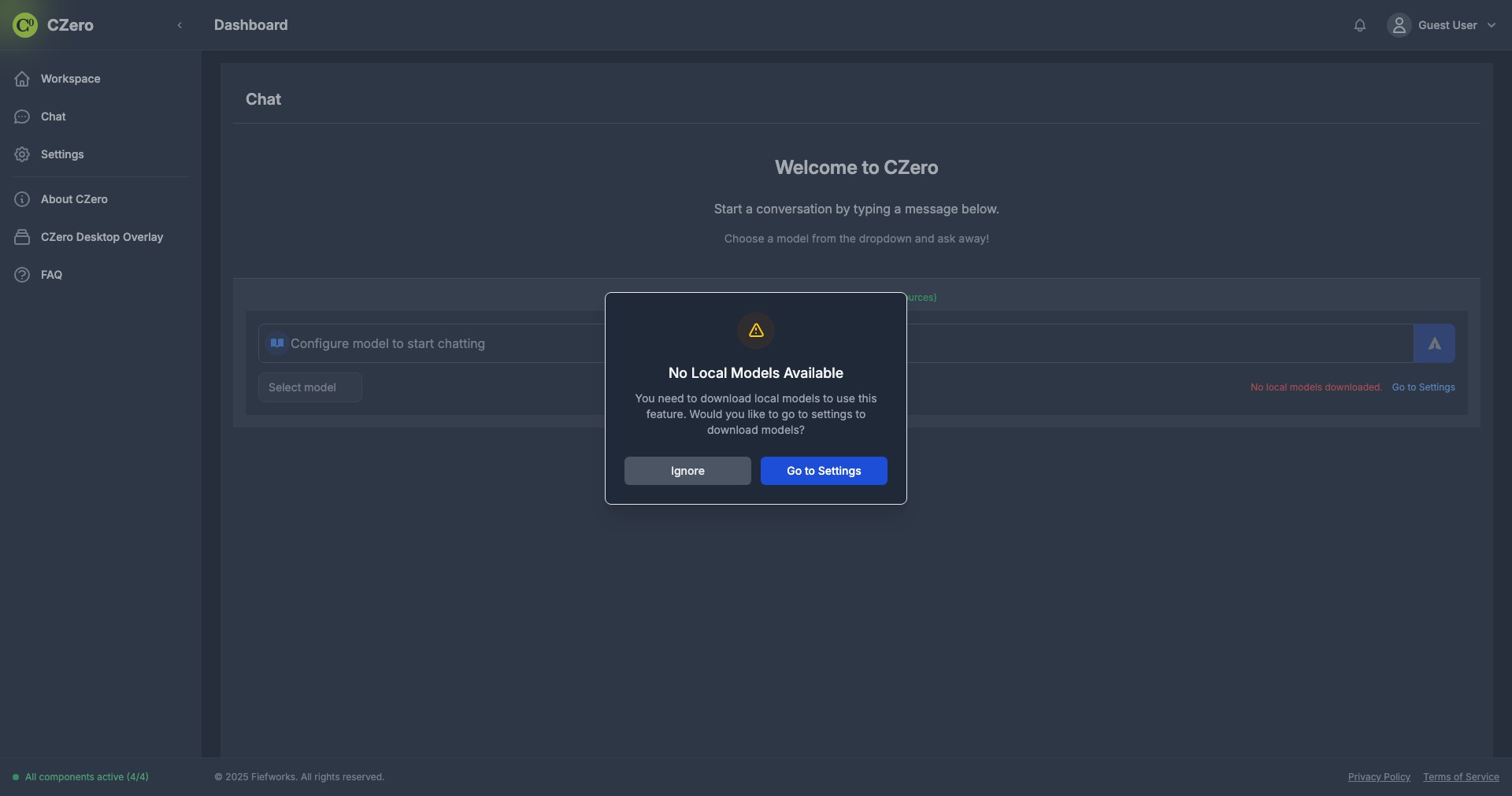This screenshot has width=1512, height=796.
Task: Open the Settings gear icon
Action: pyautogui.click(x=22, y=154)
